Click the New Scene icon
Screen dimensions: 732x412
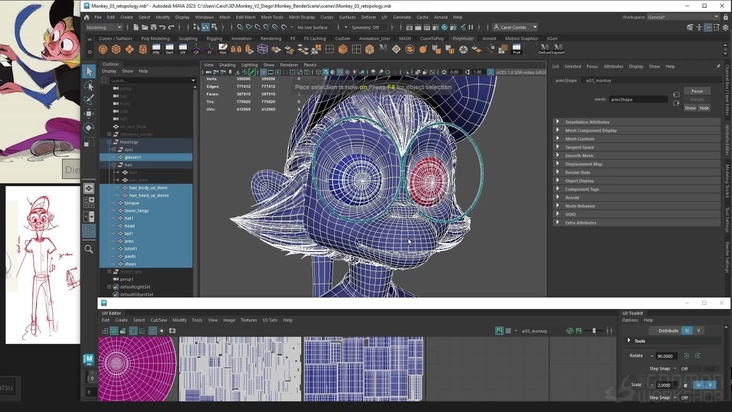pyautogui.click(x=136, y=28)
